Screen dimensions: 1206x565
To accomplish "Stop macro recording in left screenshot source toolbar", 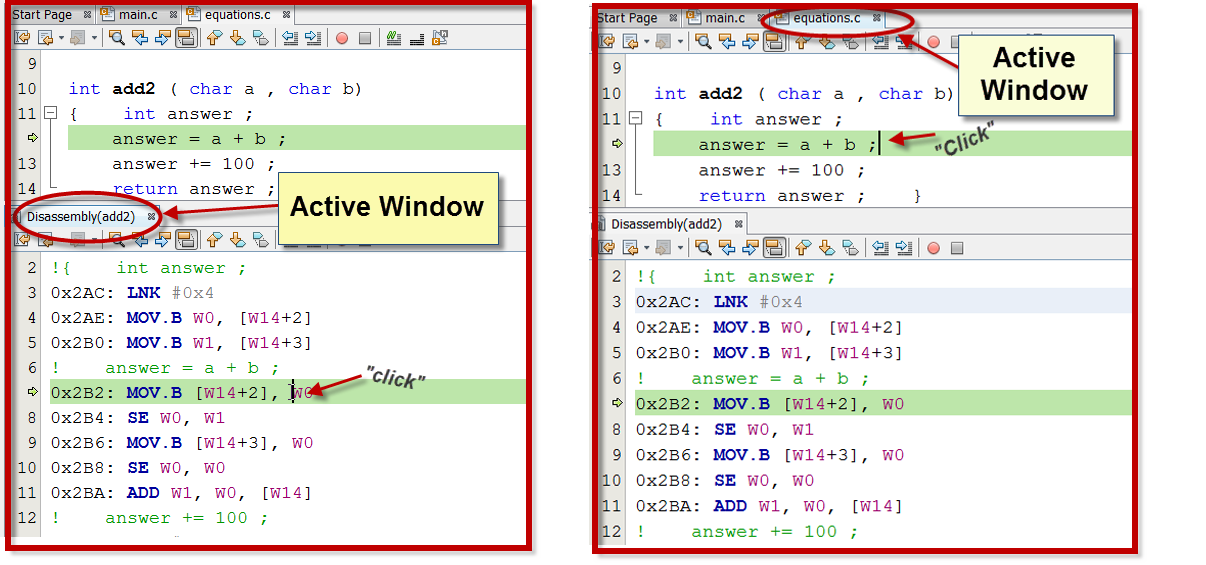I will (x=365, y=38).
